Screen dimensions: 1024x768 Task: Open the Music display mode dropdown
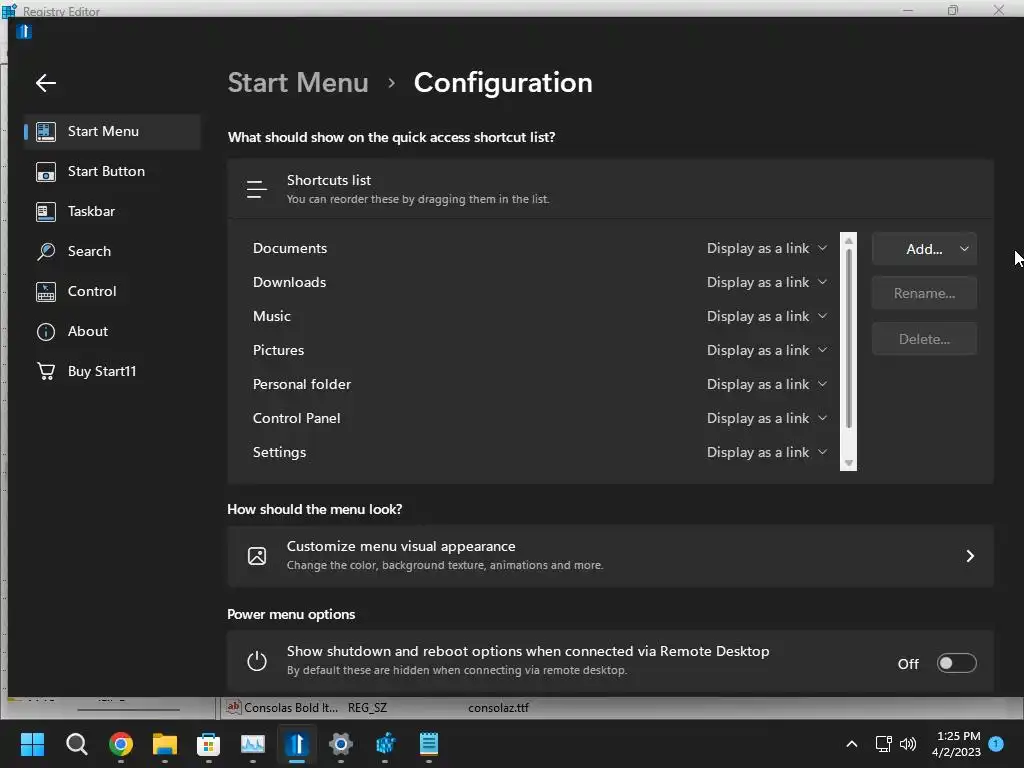click(767, 316)
